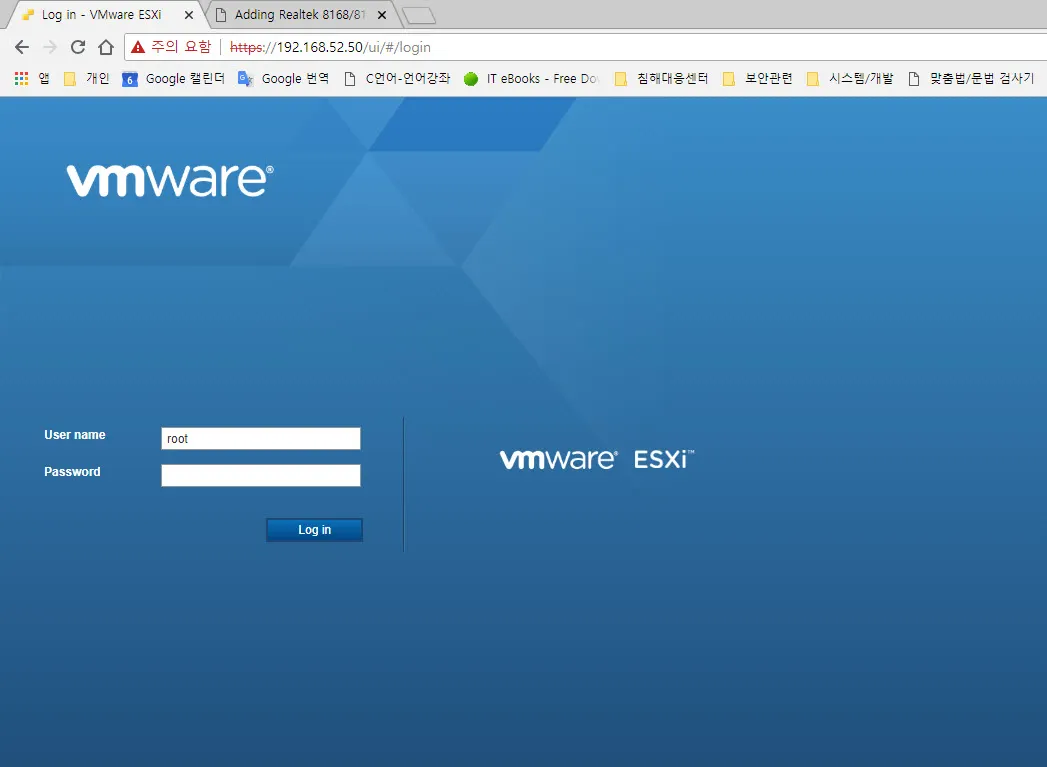1047x767 pixels.
Task: Click the browser home icon
Action: [x=106, y=47]
